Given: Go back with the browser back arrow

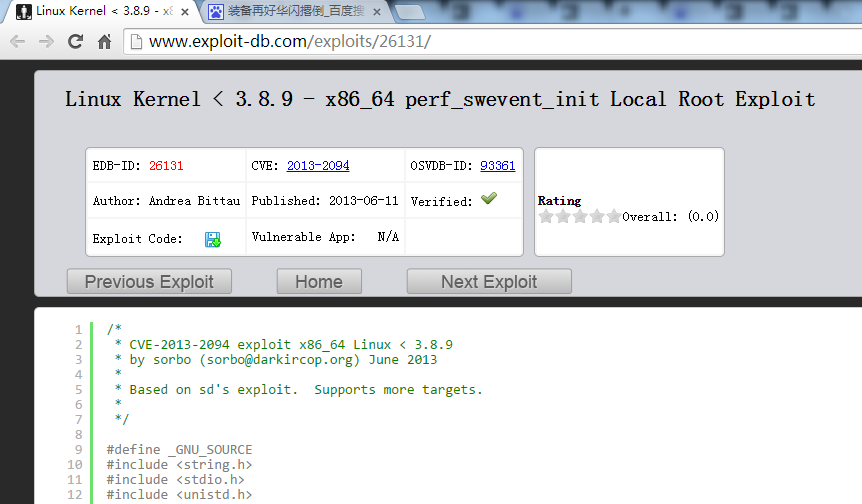Looking at the screenshot, I should coord(18,42).
